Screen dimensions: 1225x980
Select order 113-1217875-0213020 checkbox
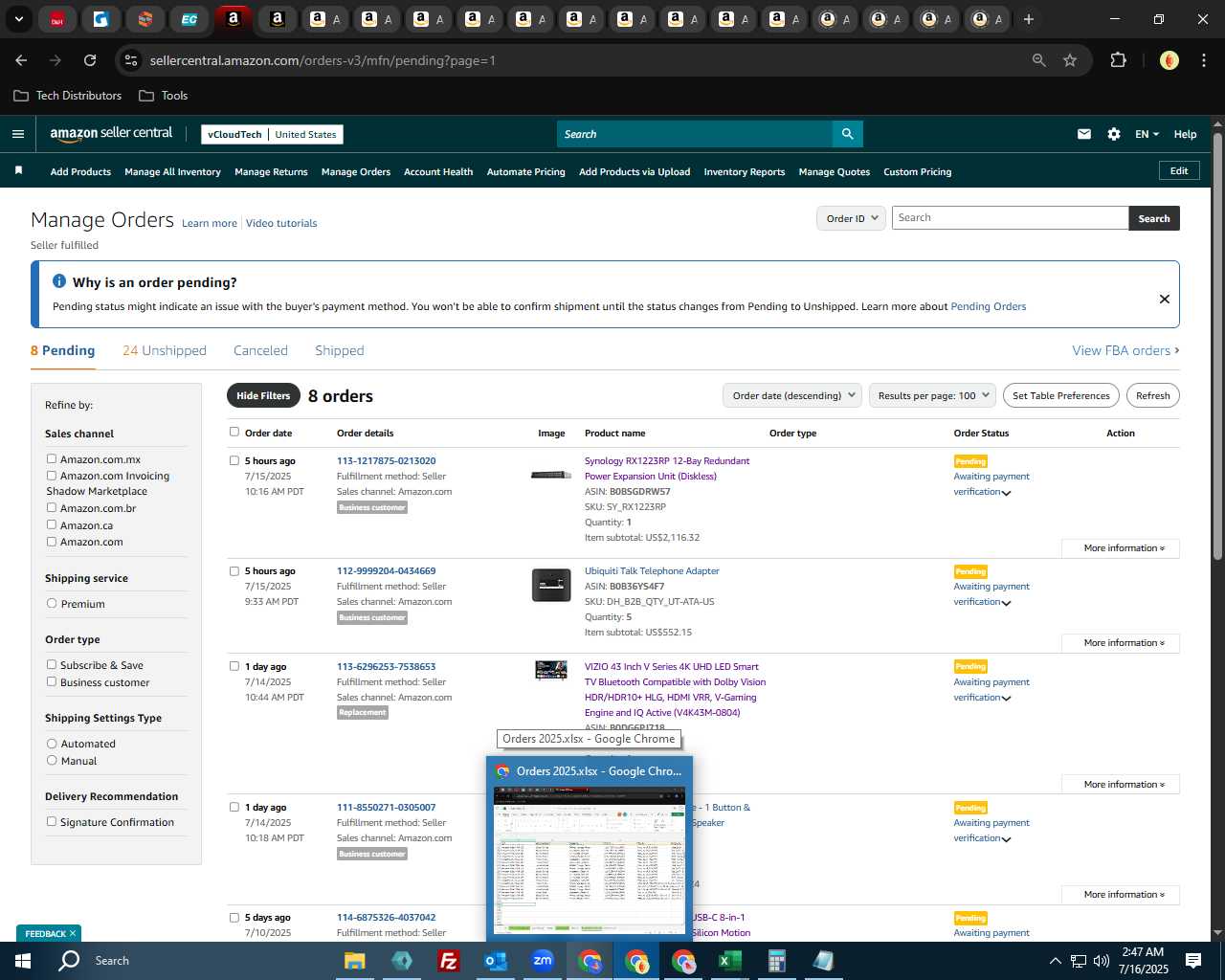coord(234,460)
